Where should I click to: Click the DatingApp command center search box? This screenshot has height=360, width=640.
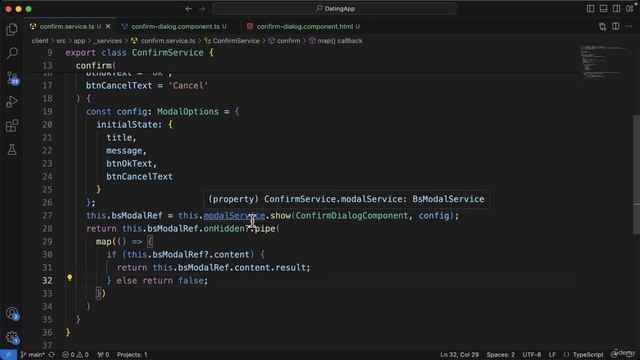point(335,9)
